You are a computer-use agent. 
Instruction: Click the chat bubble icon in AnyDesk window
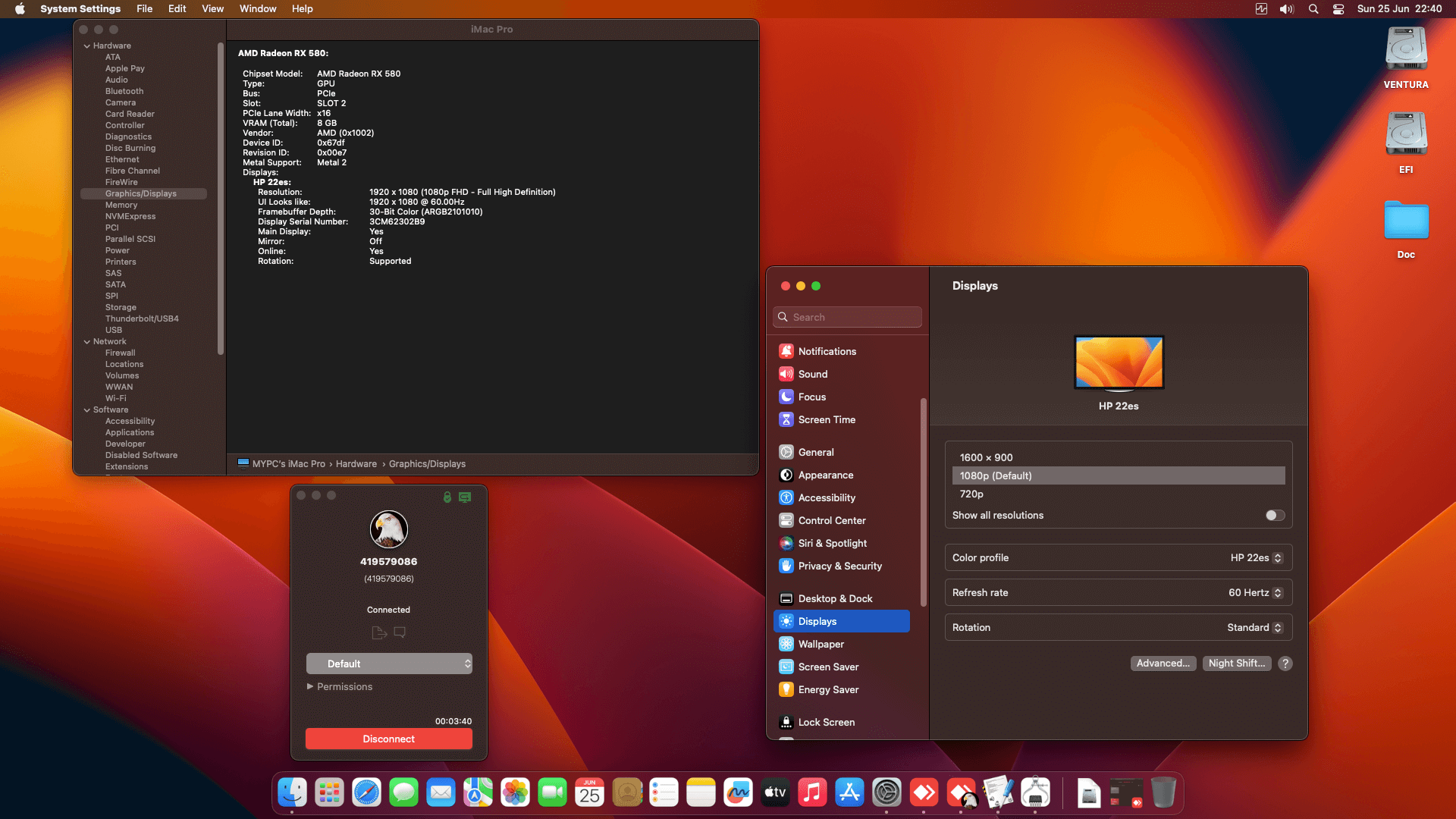coord(400,632)
